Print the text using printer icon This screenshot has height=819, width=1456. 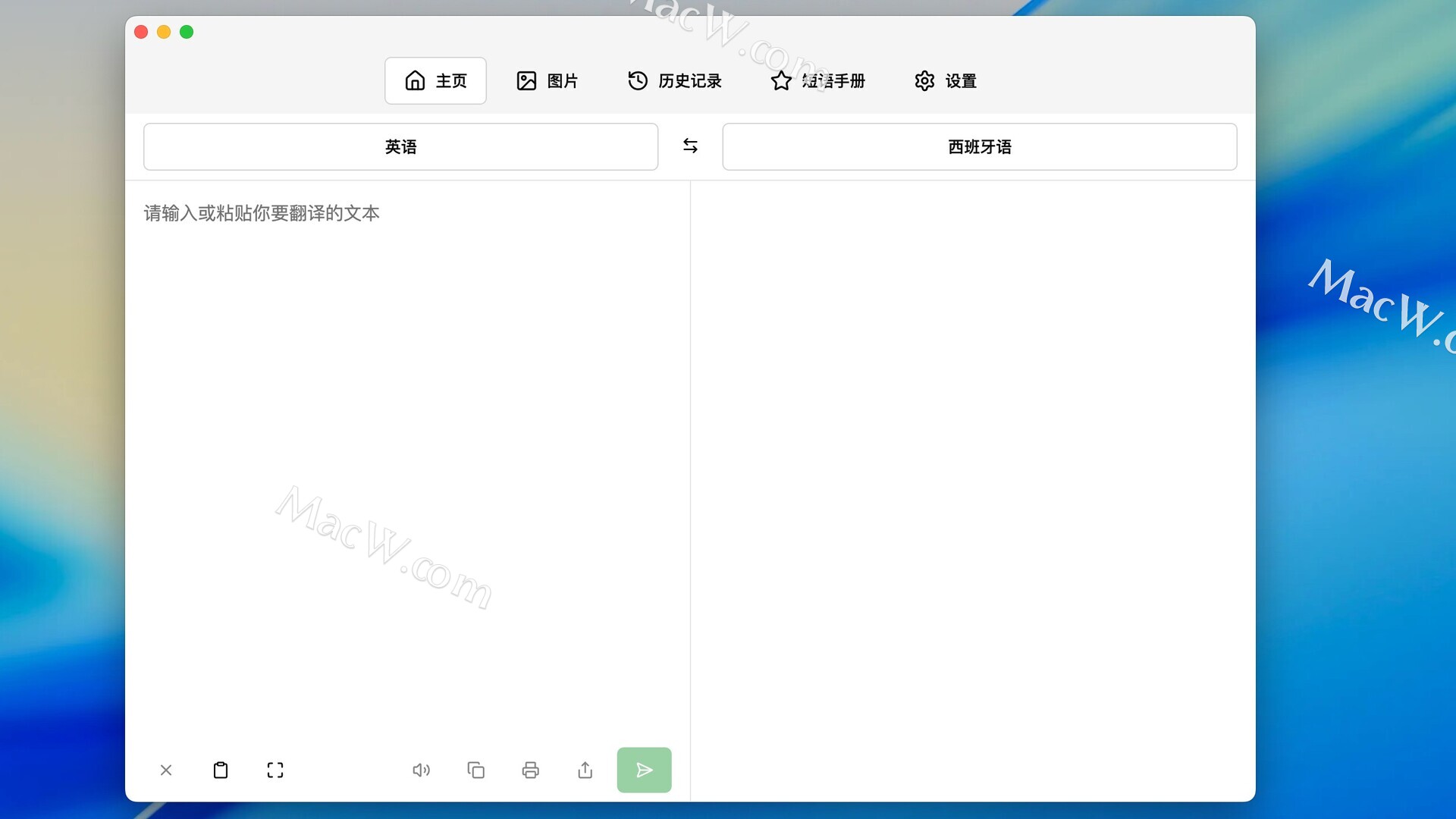531,770
